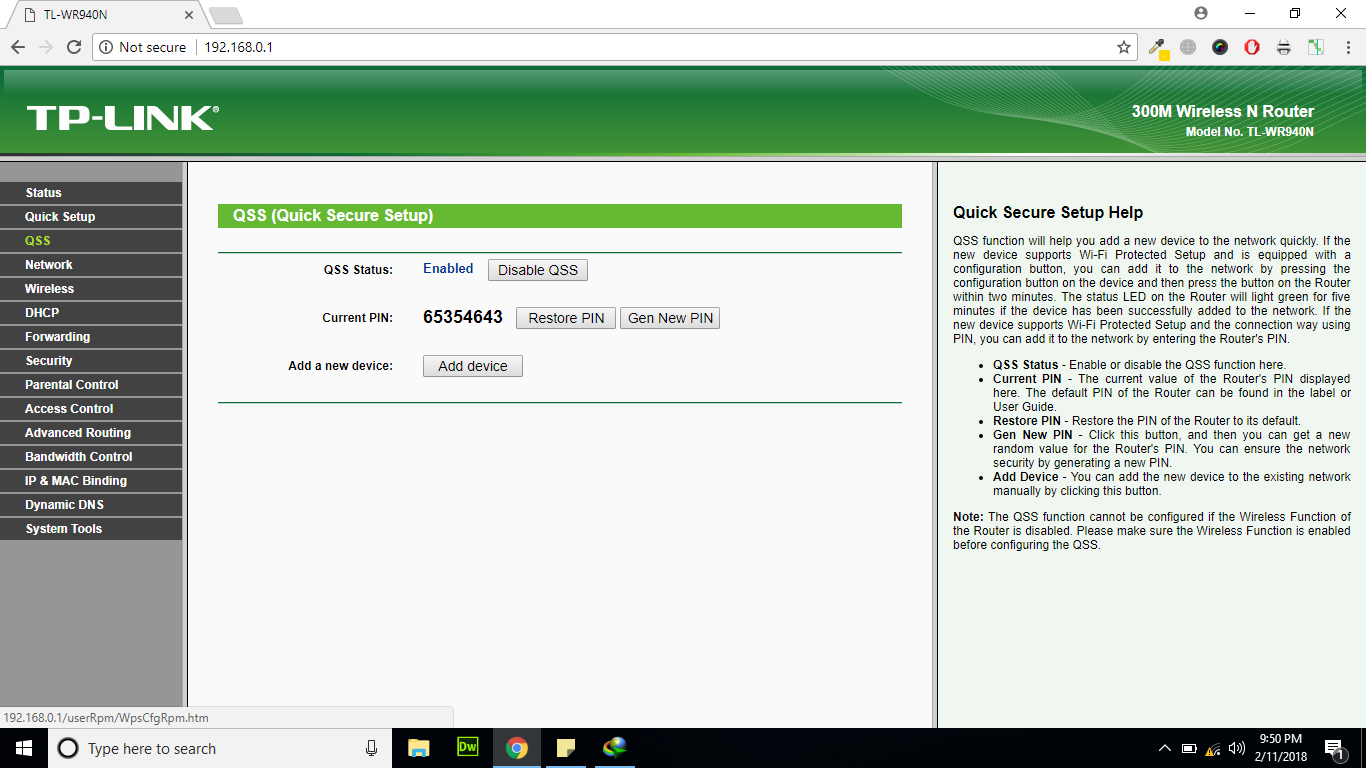Viewport: 1366px width, 768px height.
Task: Click the Chrome profile avatar icon
Action: [1201, 13]
